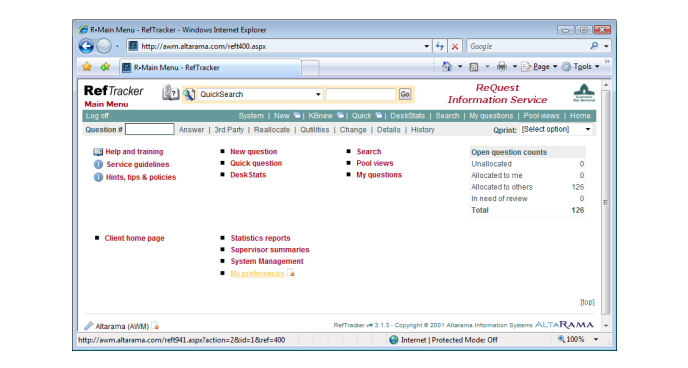Expand the Tools menu dropdown
The width and height of the screenshot is (688, 368).
pyautogui.click(x=597, y=67)
